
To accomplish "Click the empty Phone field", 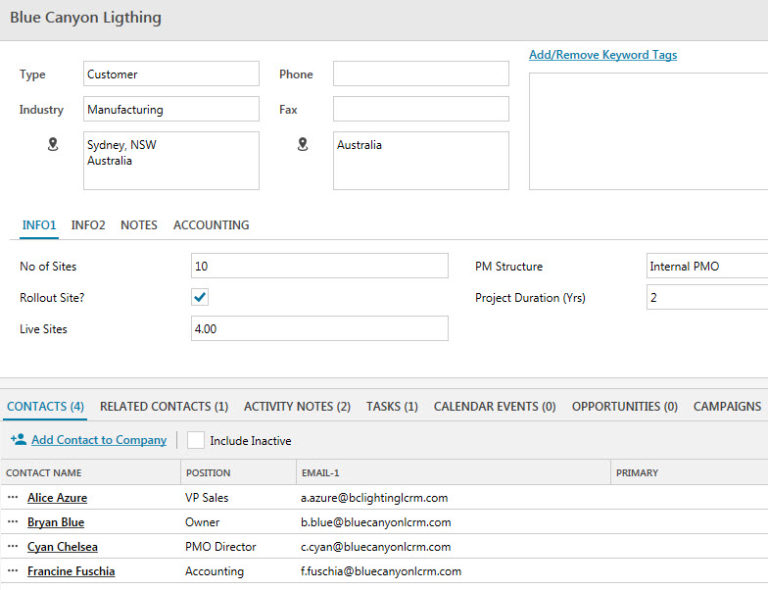I will tap(421, 74).
